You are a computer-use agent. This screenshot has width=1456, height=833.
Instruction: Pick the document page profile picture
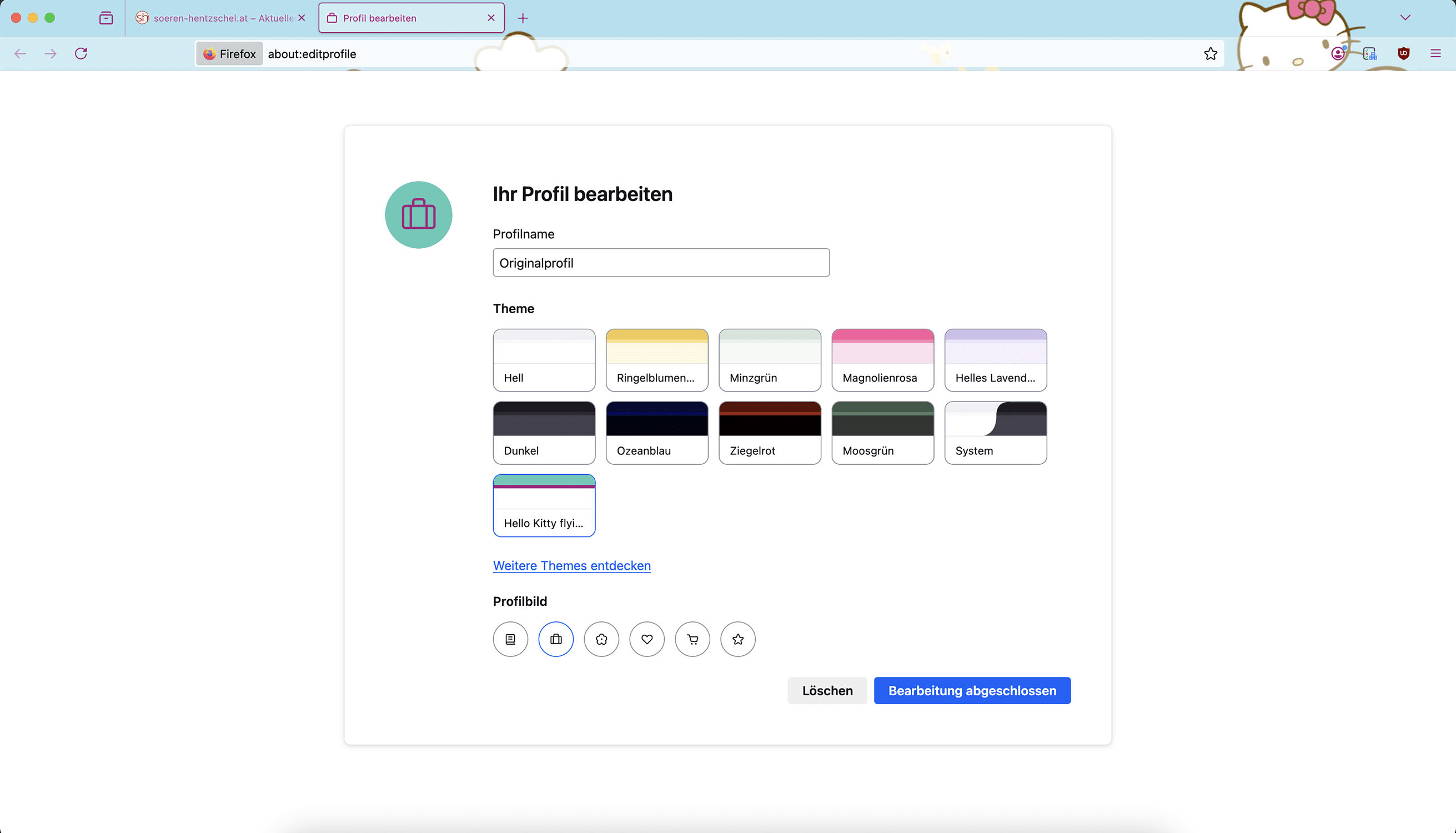[510, 639]
